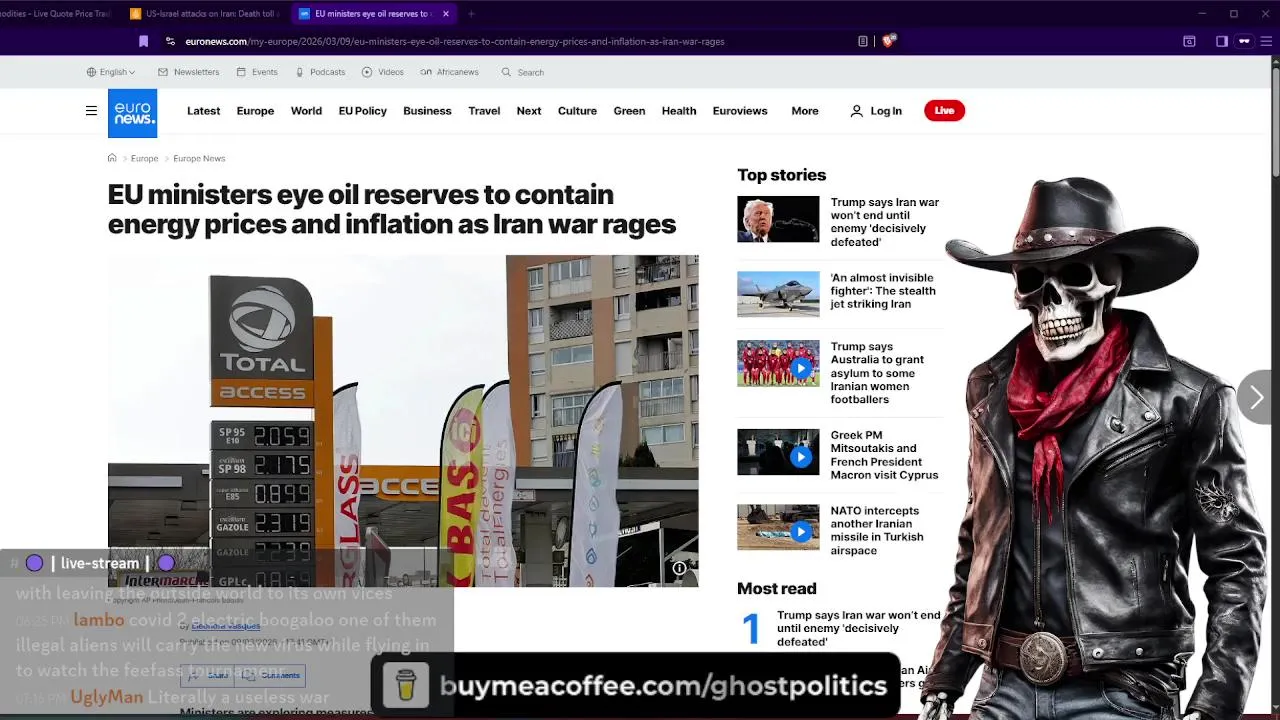Open Podcasts link in top bar
This screenshot has width=1280, height=720.
(320, 72)
